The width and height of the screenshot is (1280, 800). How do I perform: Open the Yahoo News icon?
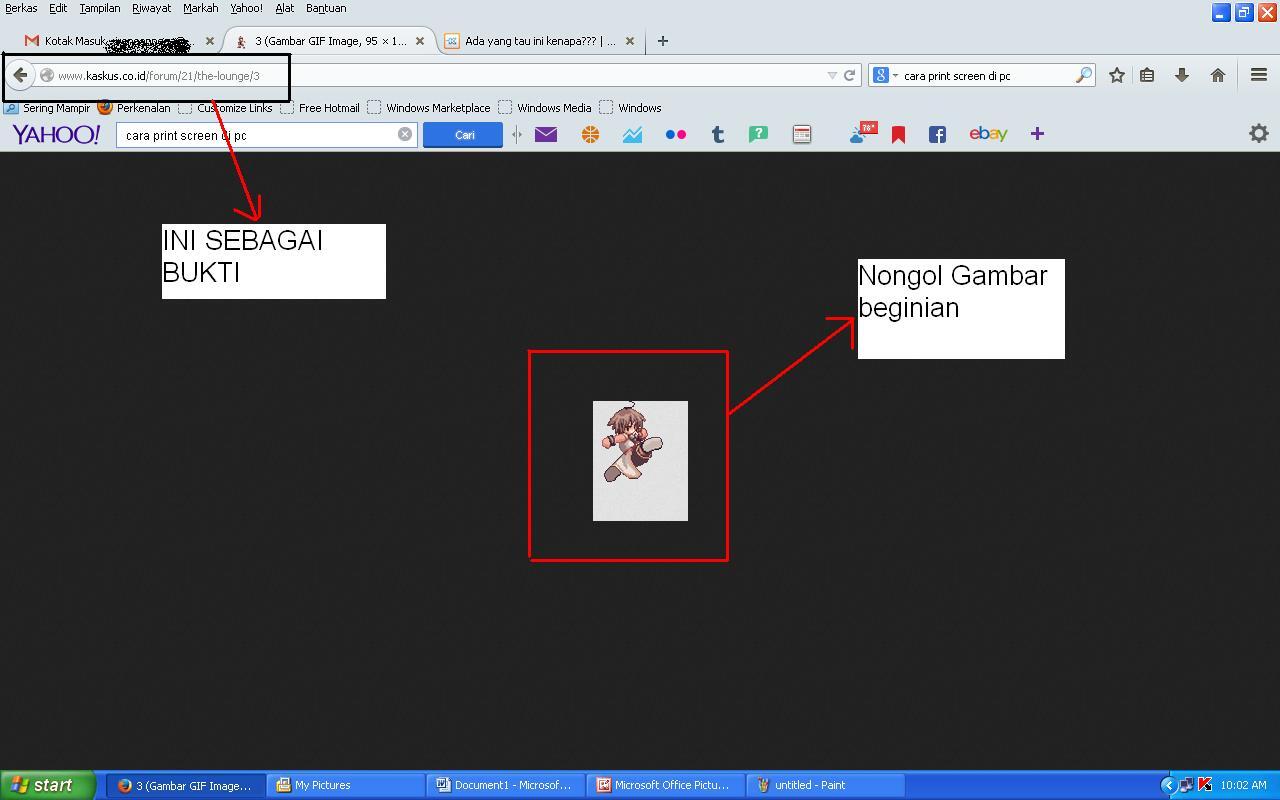(x=802, y=134)
